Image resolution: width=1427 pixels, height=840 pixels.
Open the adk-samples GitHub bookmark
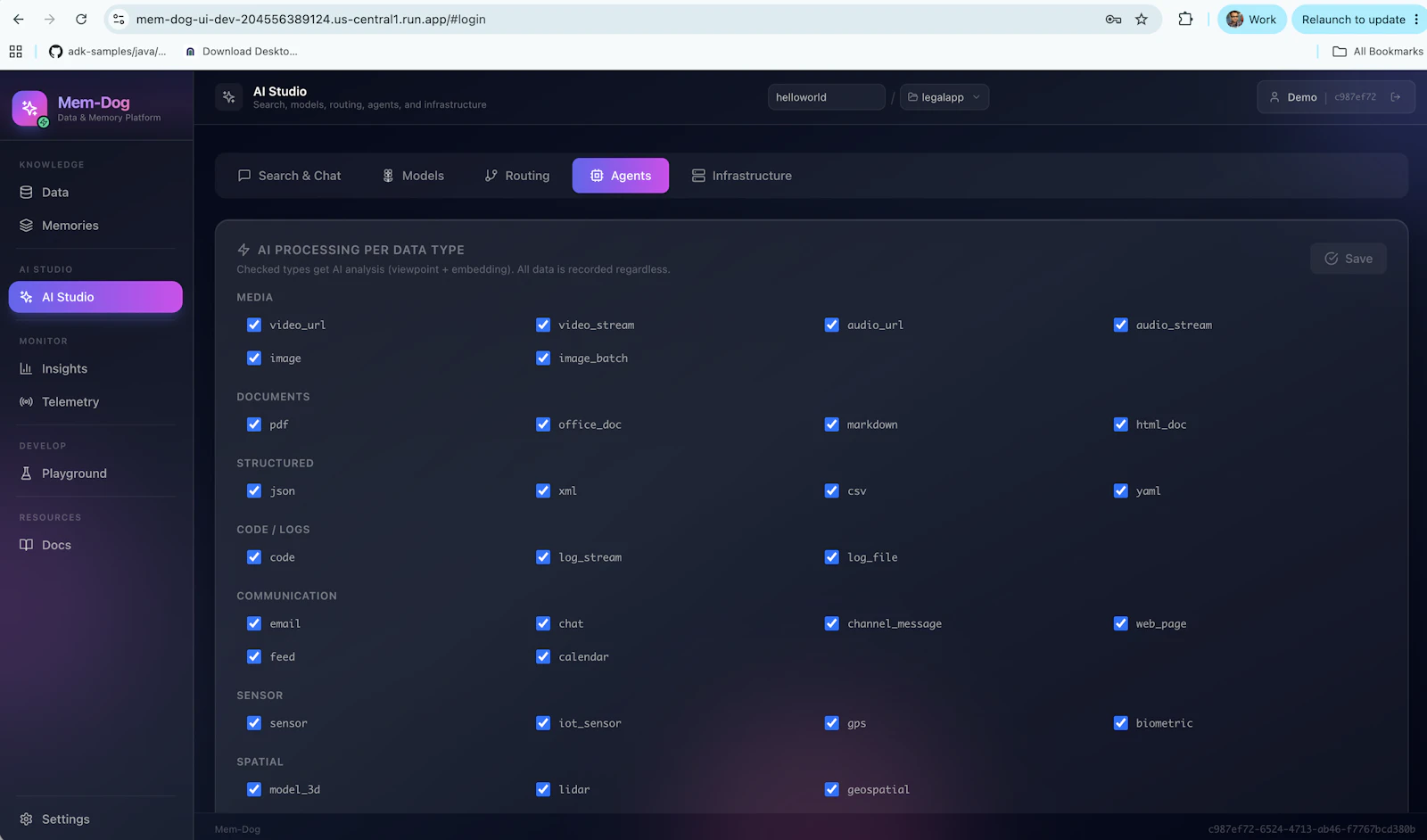click(107, 52)
